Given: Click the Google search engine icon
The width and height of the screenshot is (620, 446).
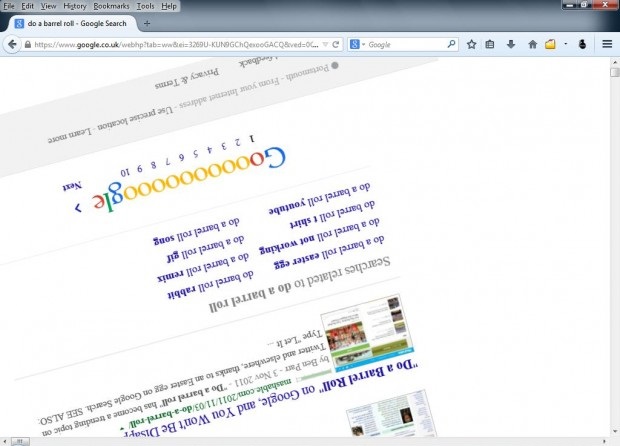Looking at the screenshot, I should (x=355, y=44).
